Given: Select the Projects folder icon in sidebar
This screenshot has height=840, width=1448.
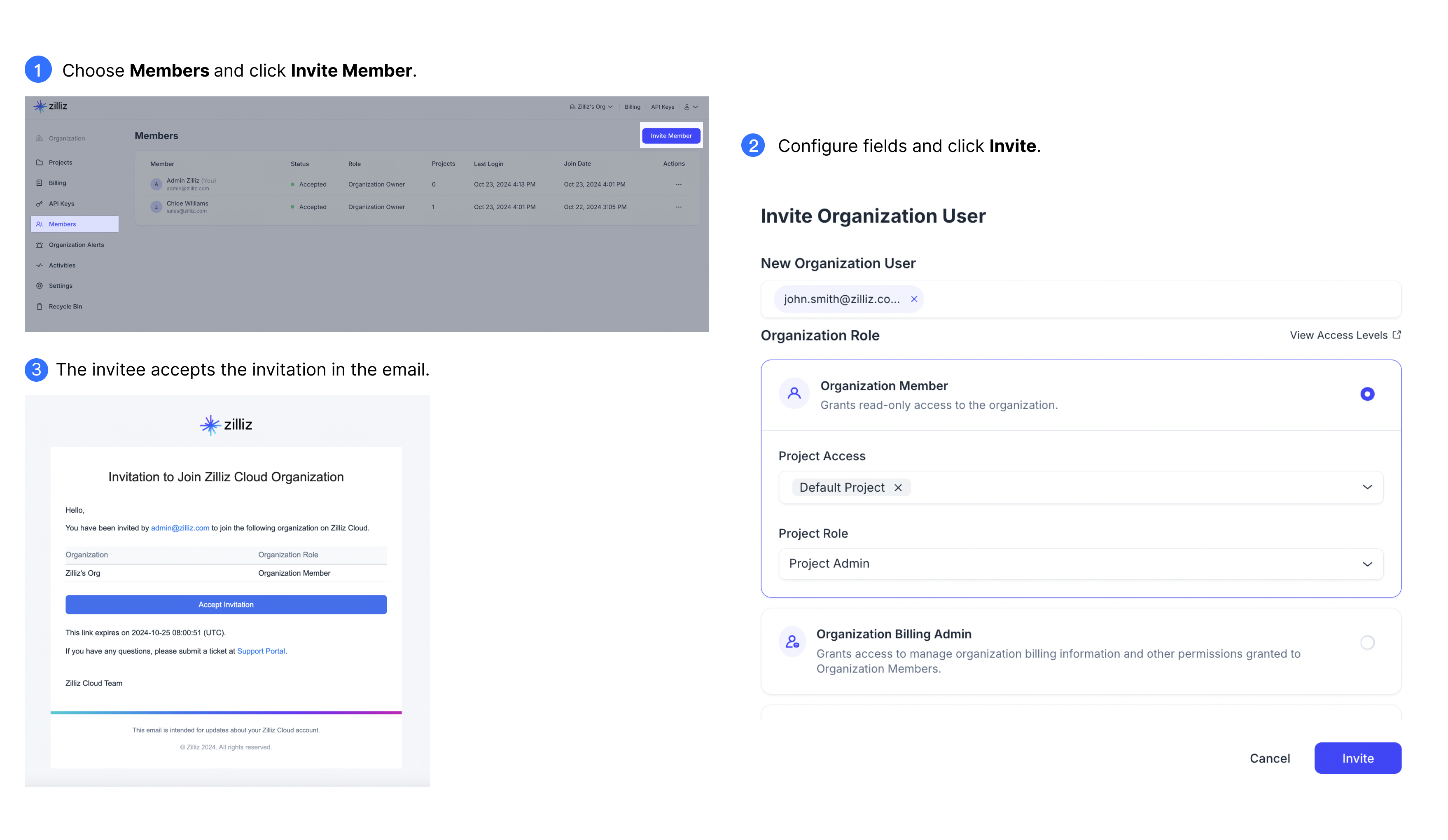Looking at the screenshot, I should [x=40, y=163].
